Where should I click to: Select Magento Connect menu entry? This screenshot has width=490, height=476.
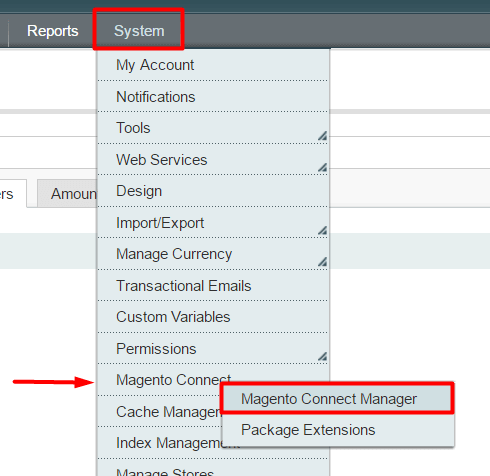[x=173, y=380]
